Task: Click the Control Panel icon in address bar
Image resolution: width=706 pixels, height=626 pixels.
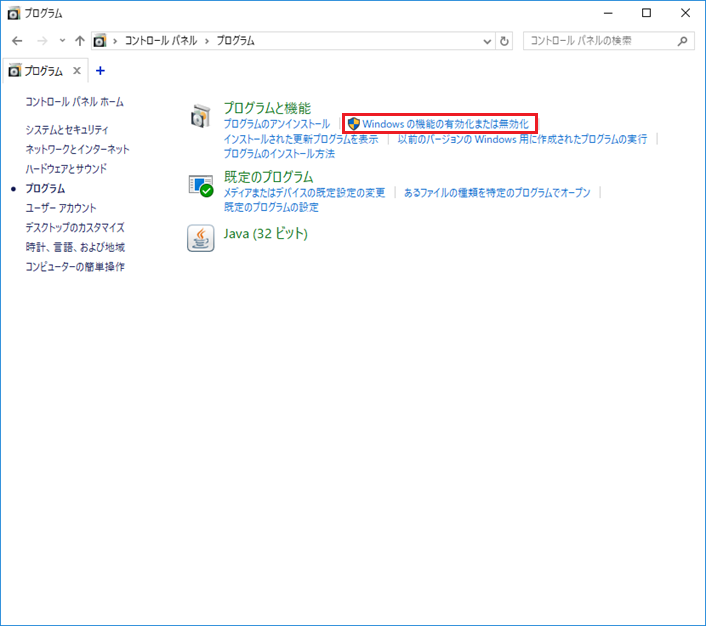Action: click(100, 41)
